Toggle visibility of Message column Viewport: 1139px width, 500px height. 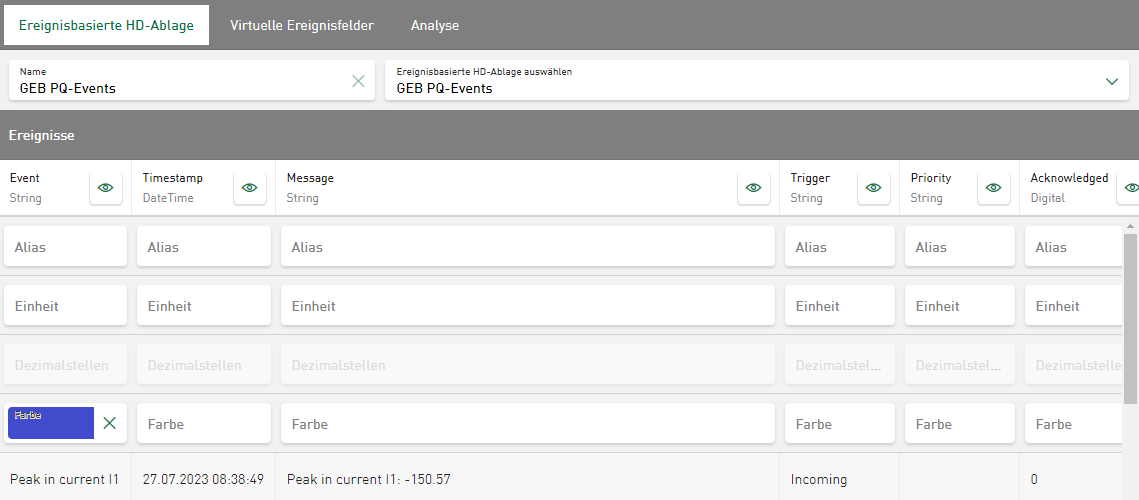click(754, 188)
